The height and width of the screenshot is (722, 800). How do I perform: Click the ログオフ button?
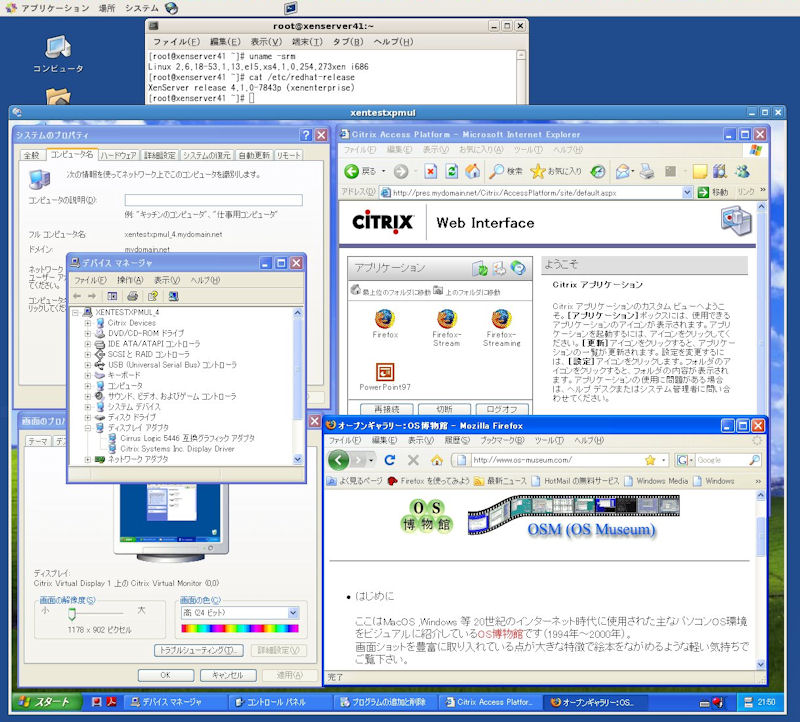pos(502,409)
